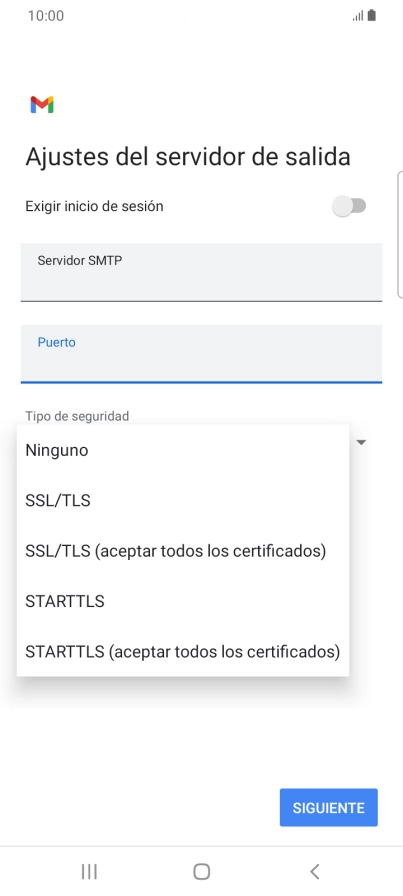Tap the edge panel handle at right
The image size is (403, 896).
[400, 234]
